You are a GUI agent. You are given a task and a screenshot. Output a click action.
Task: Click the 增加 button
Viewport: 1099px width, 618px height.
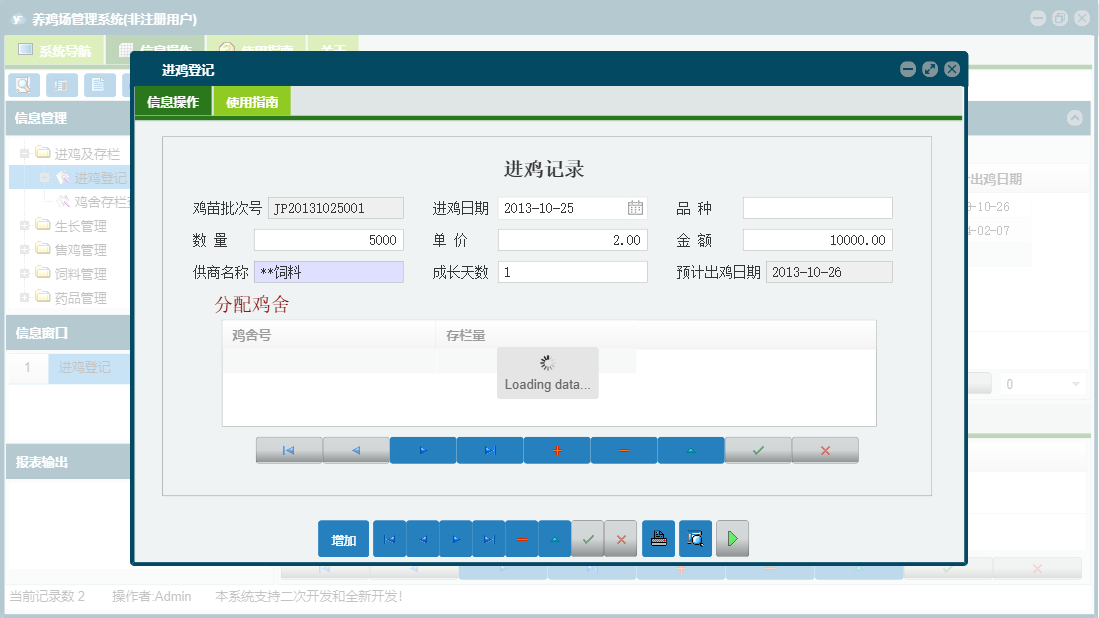(x=343, y=538)
